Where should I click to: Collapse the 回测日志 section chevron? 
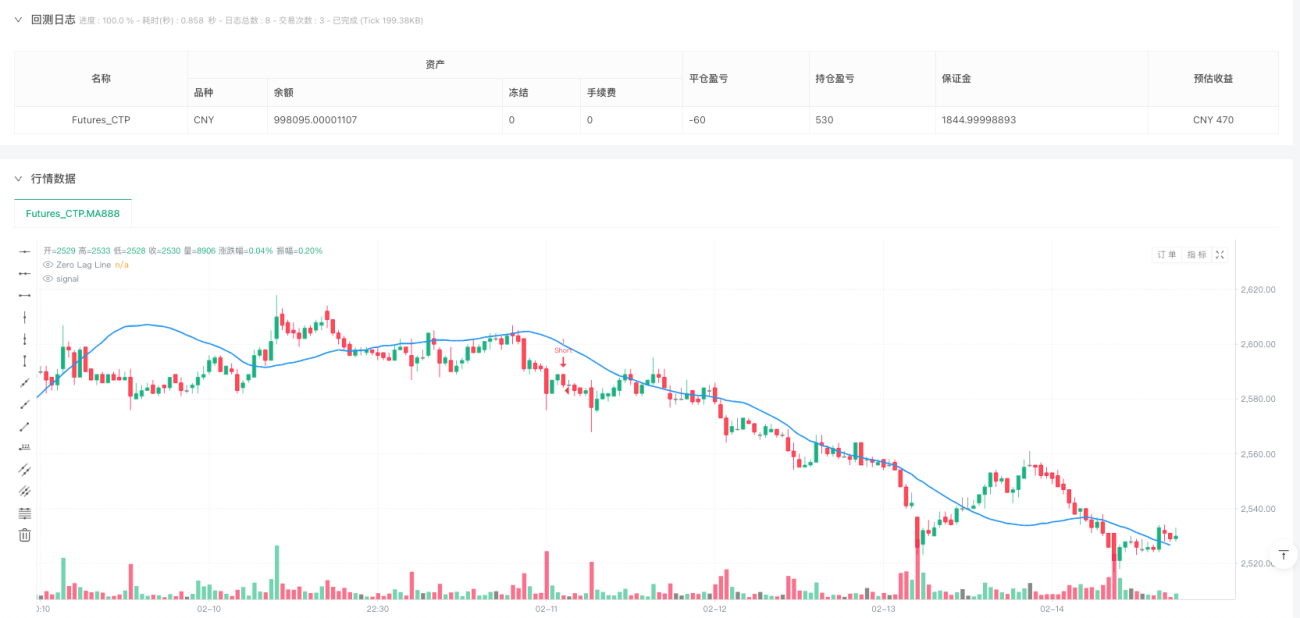pos(17,19)
